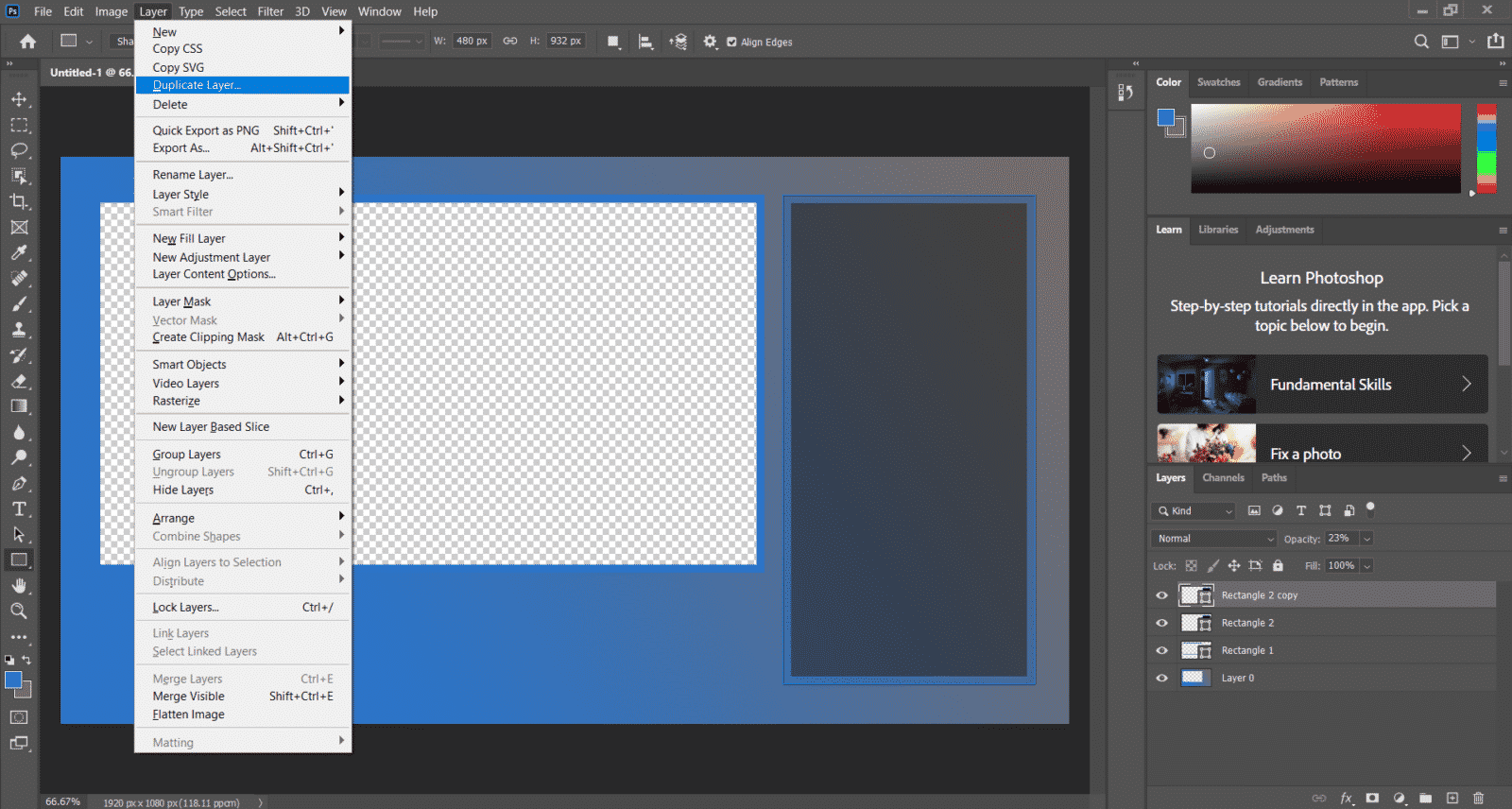Expand the Smart Objects submenu
Screen dimensions: 1512x809
point(243,364)
